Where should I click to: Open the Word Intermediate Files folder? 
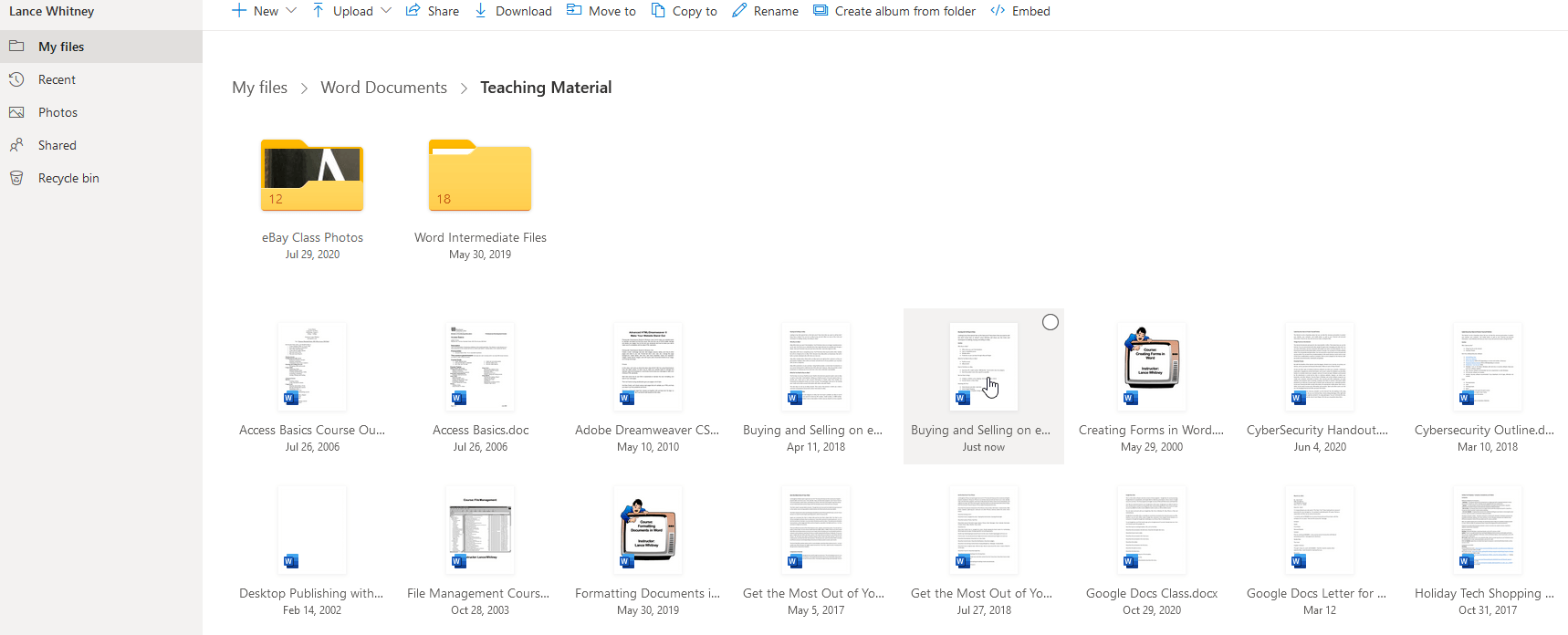click(x=480, y=176)
